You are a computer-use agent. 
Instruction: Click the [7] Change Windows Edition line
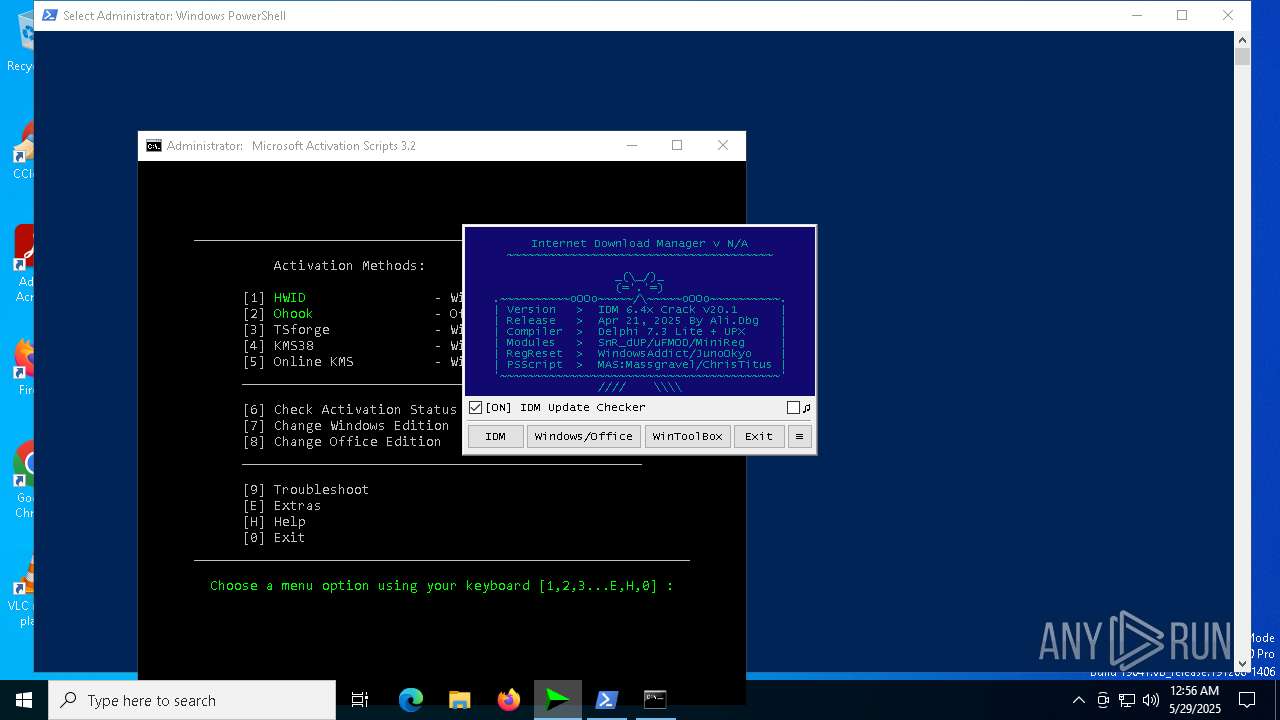[346, 426]
